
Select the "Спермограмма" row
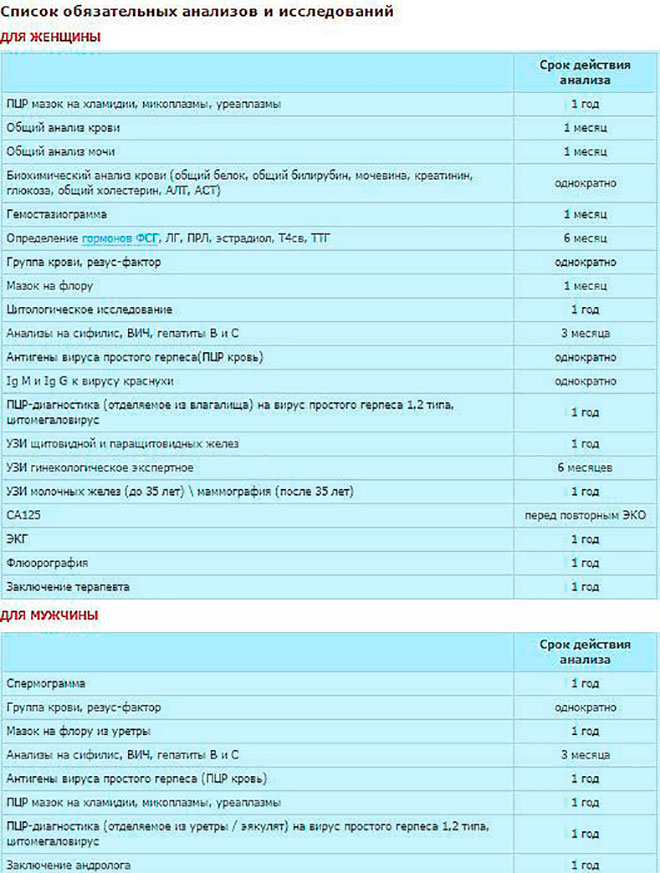pyautogui.click(x=46, y=683)
